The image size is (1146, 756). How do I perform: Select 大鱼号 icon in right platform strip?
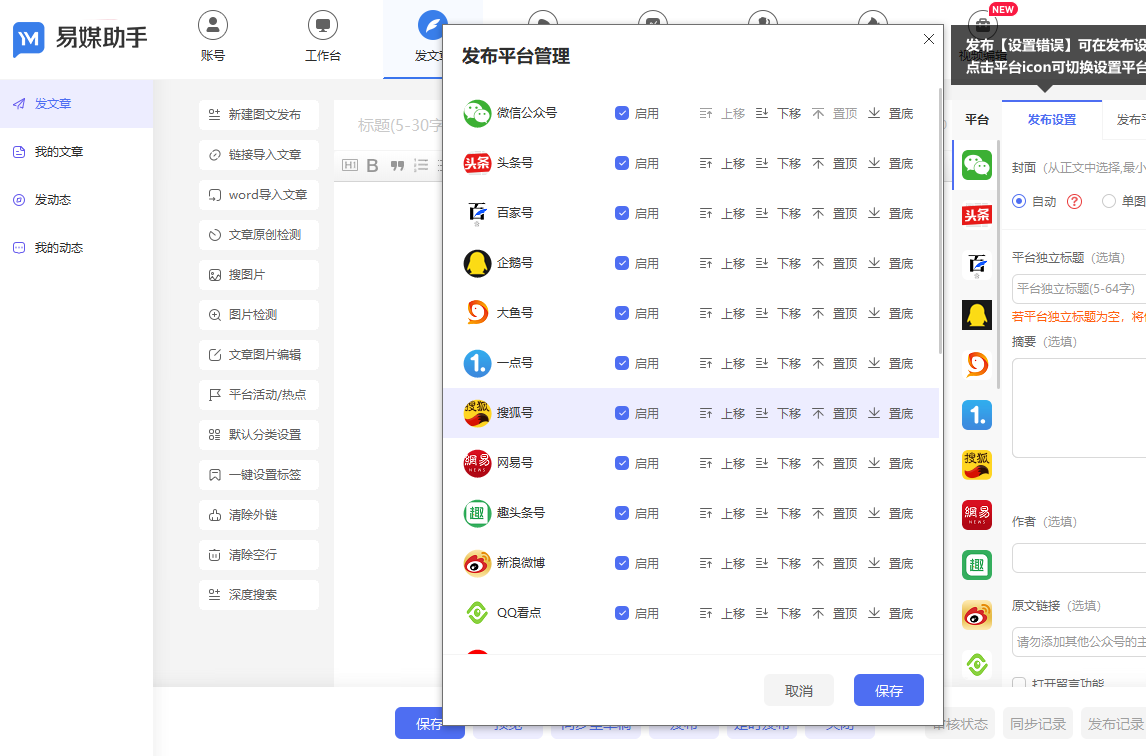click(976, 365)
